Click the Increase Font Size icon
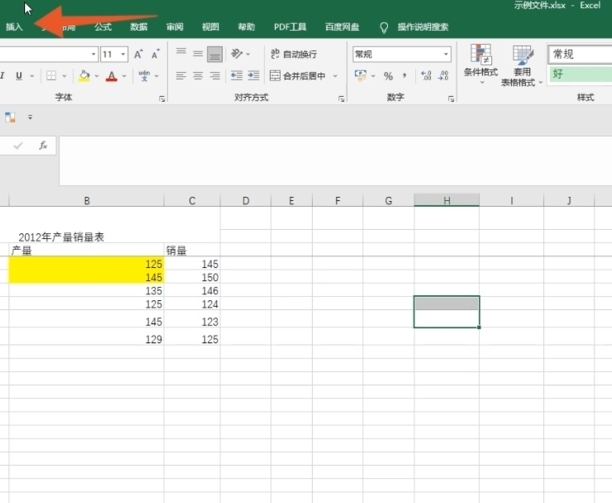 [x=140, y=54]
